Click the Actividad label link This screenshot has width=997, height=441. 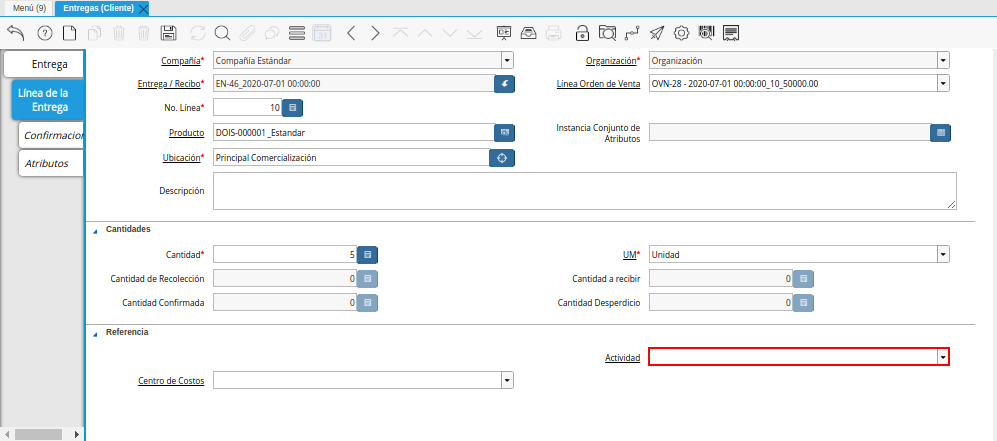(x=622, y=358)
